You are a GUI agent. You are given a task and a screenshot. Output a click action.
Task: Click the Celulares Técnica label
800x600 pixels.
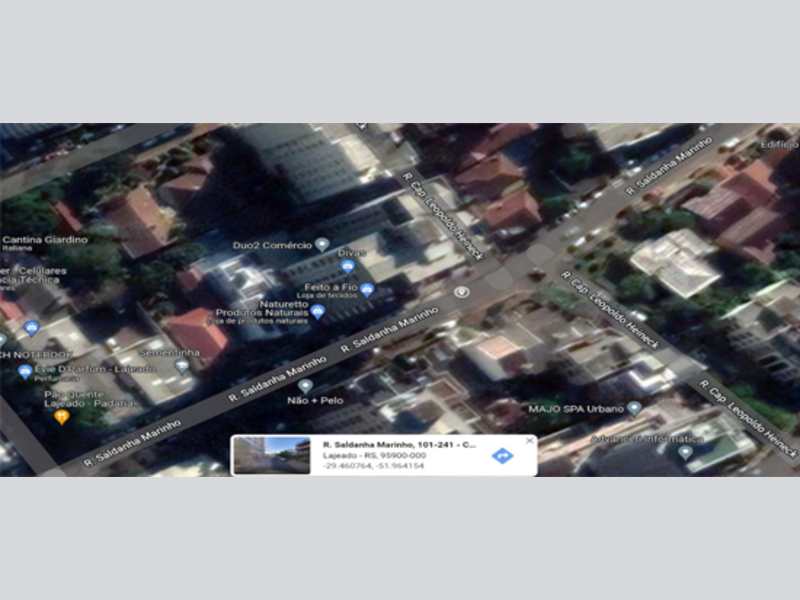pos(34,275)
